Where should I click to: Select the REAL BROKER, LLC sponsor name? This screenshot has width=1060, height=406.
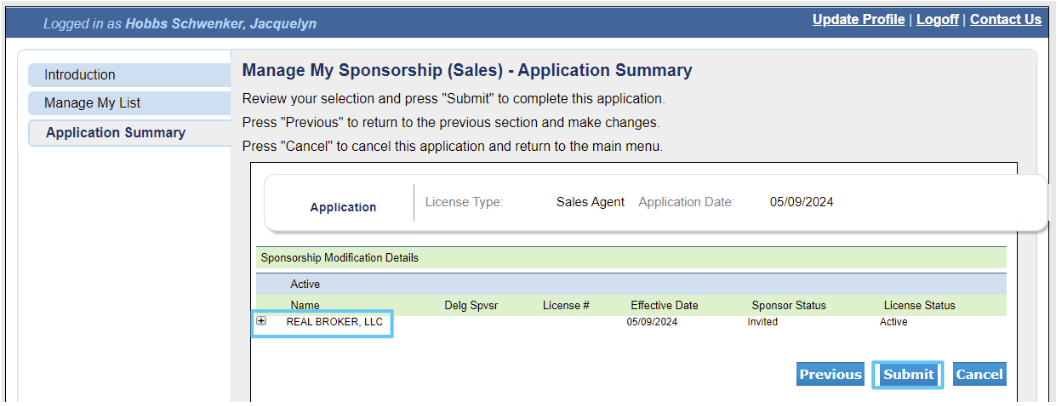pos(335,322)
